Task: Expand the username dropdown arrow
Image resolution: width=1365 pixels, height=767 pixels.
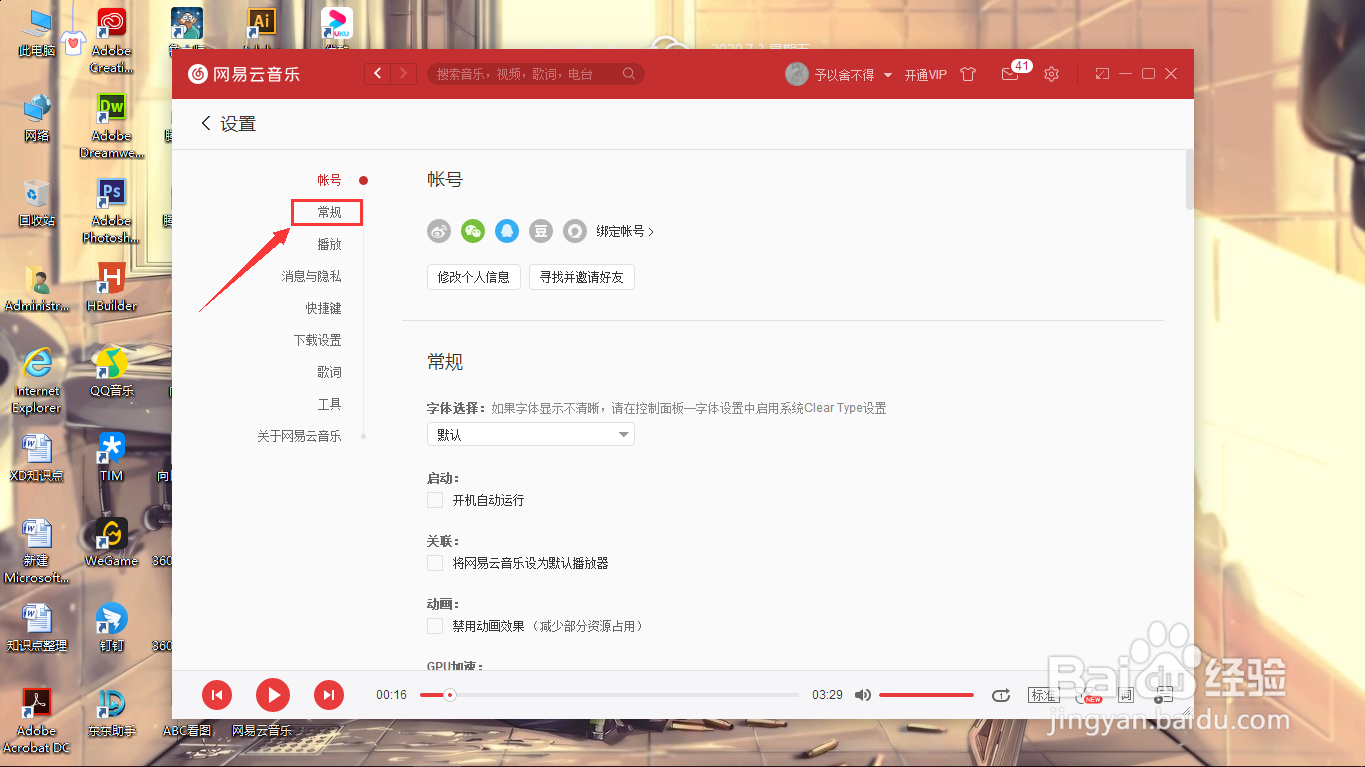Action: 887,75
